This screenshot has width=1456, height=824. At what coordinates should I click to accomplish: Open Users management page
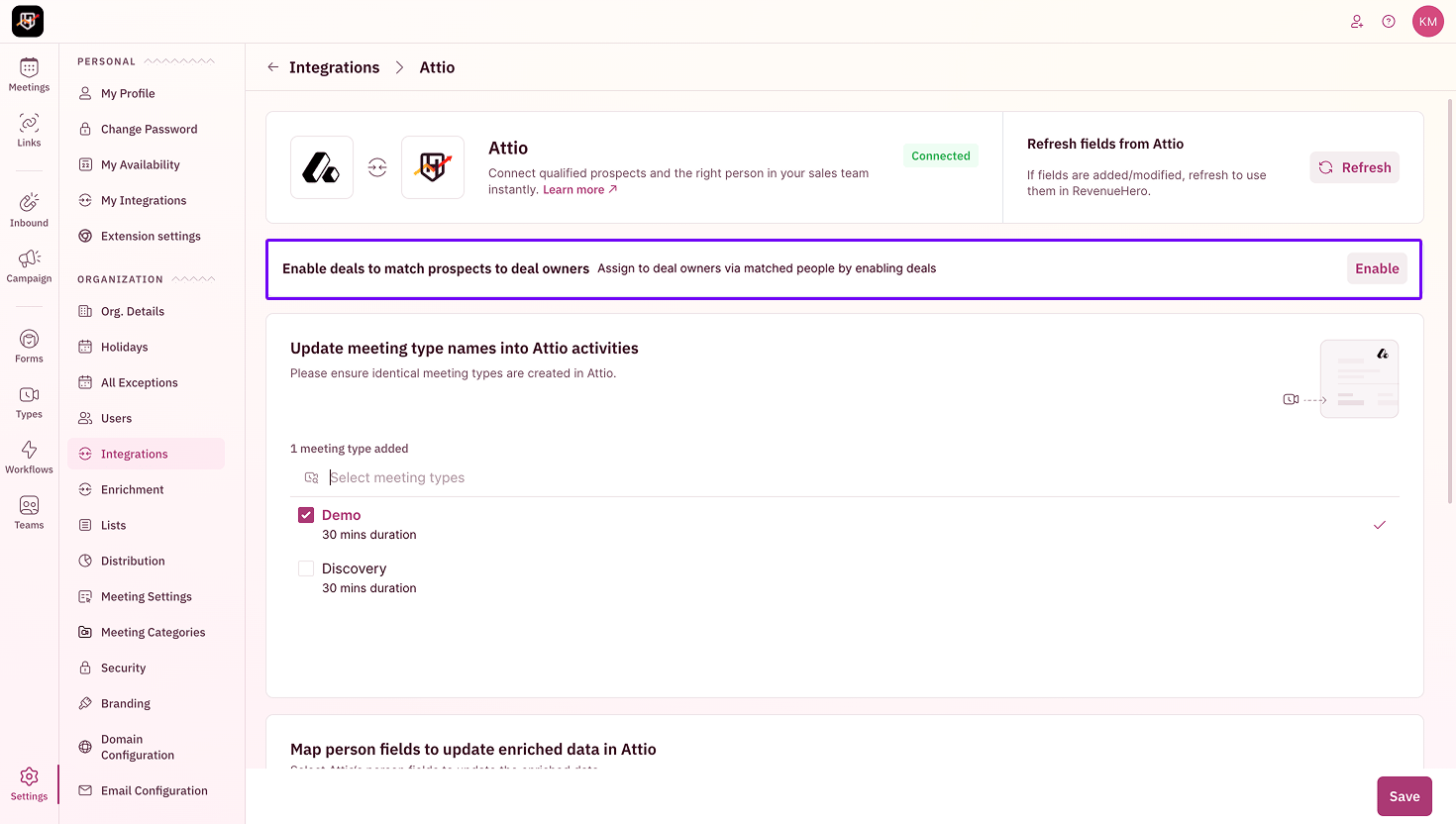147,418
